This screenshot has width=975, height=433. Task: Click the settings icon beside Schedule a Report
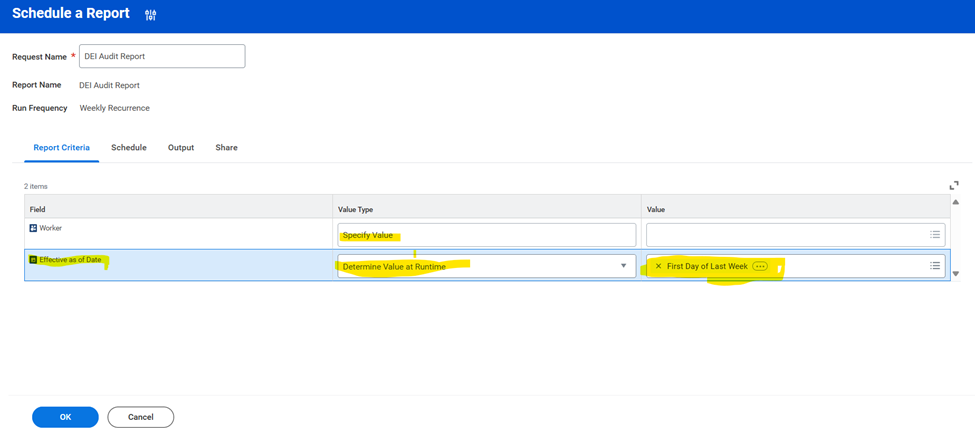click(151, 15)
